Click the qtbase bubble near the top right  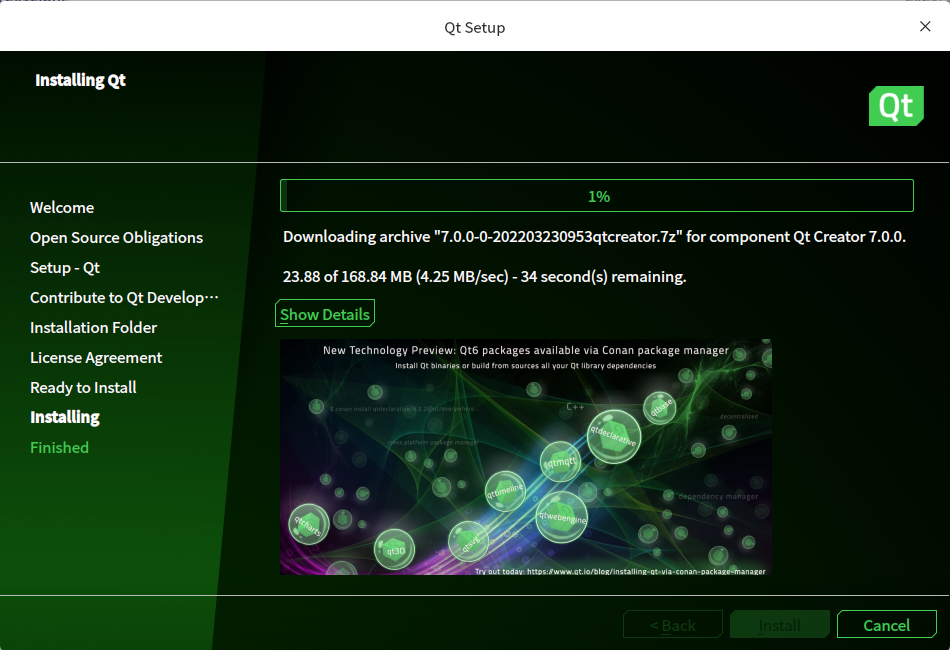coord(660,408)
